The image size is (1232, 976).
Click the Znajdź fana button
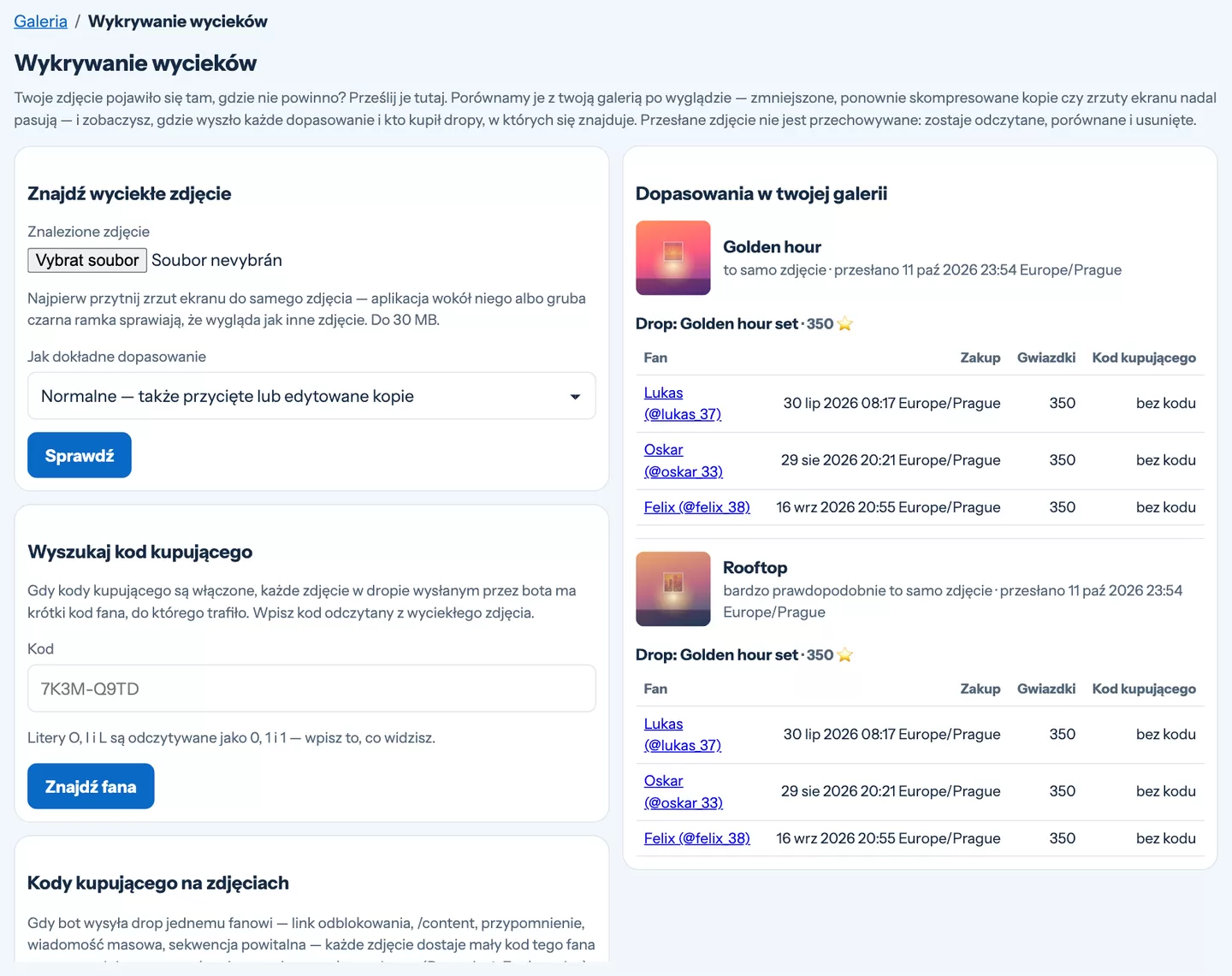[91, 786]
